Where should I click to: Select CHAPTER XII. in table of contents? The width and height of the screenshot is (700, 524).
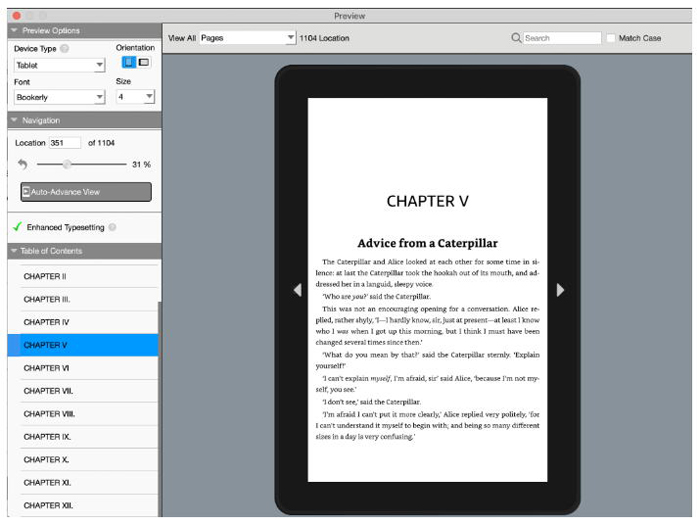click(x=83, y=505)
